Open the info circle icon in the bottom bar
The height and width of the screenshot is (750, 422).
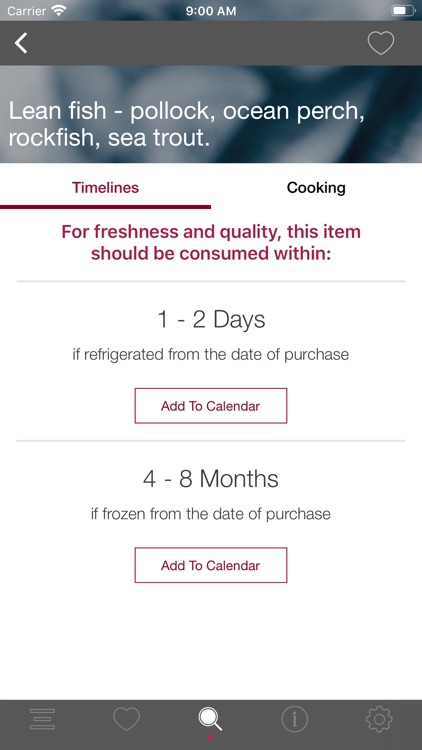(295, 719)
